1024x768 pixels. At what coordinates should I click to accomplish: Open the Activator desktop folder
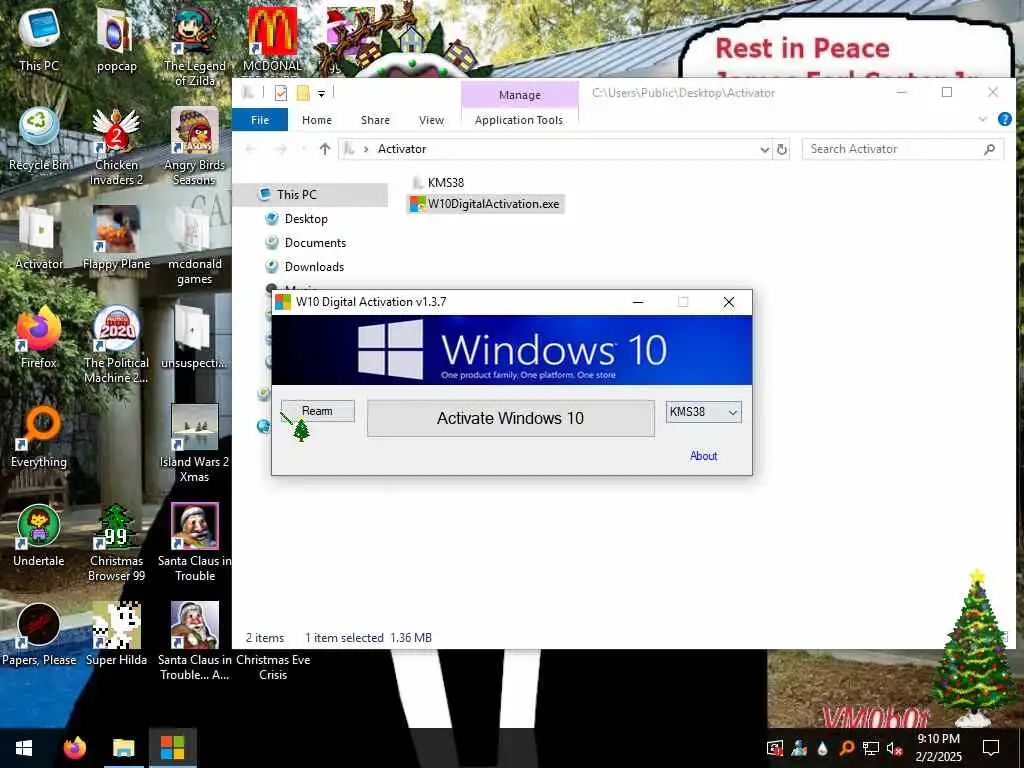[x=39, y=238]
